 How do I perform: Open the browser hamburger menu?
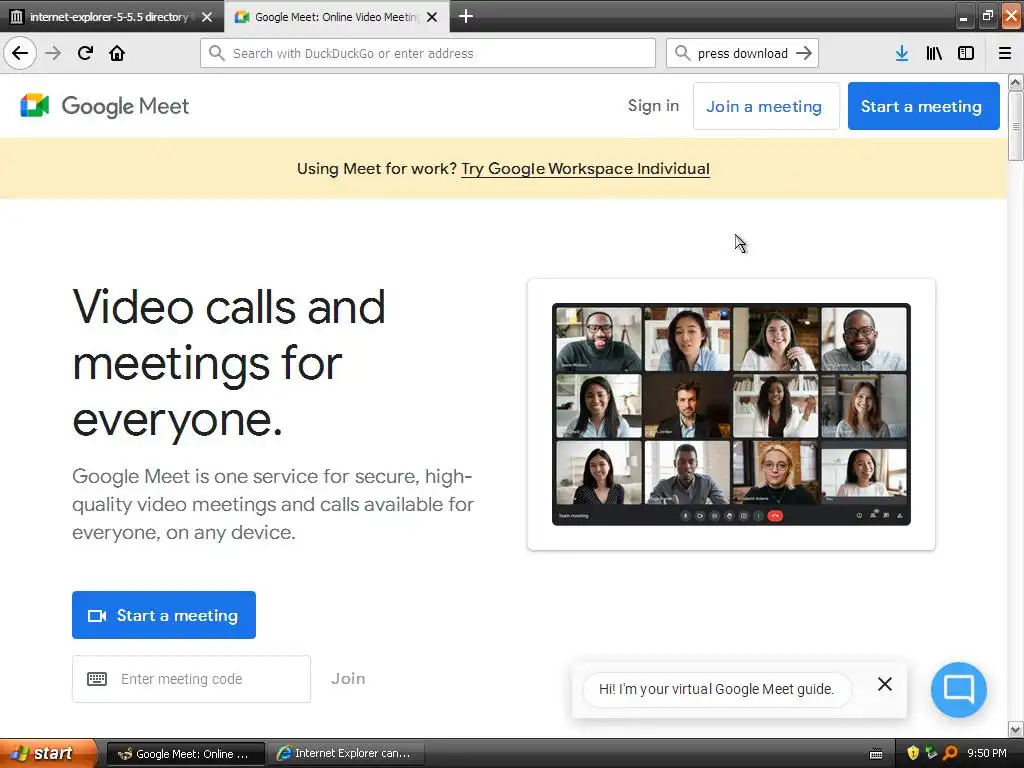pos(1004,53)
